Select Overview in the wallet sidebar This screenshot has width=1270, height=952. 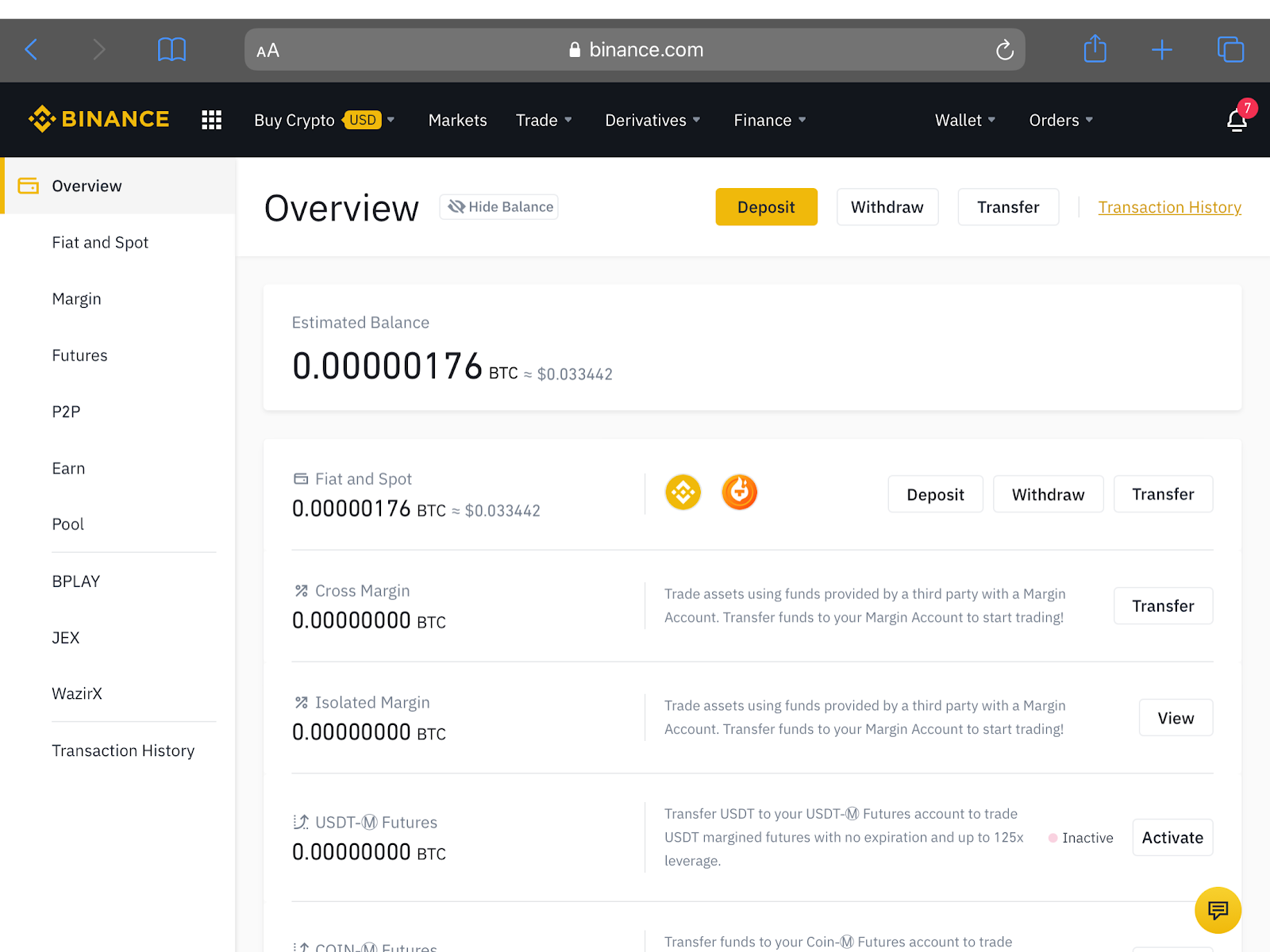pyautogui.click(x=118, y=186)
